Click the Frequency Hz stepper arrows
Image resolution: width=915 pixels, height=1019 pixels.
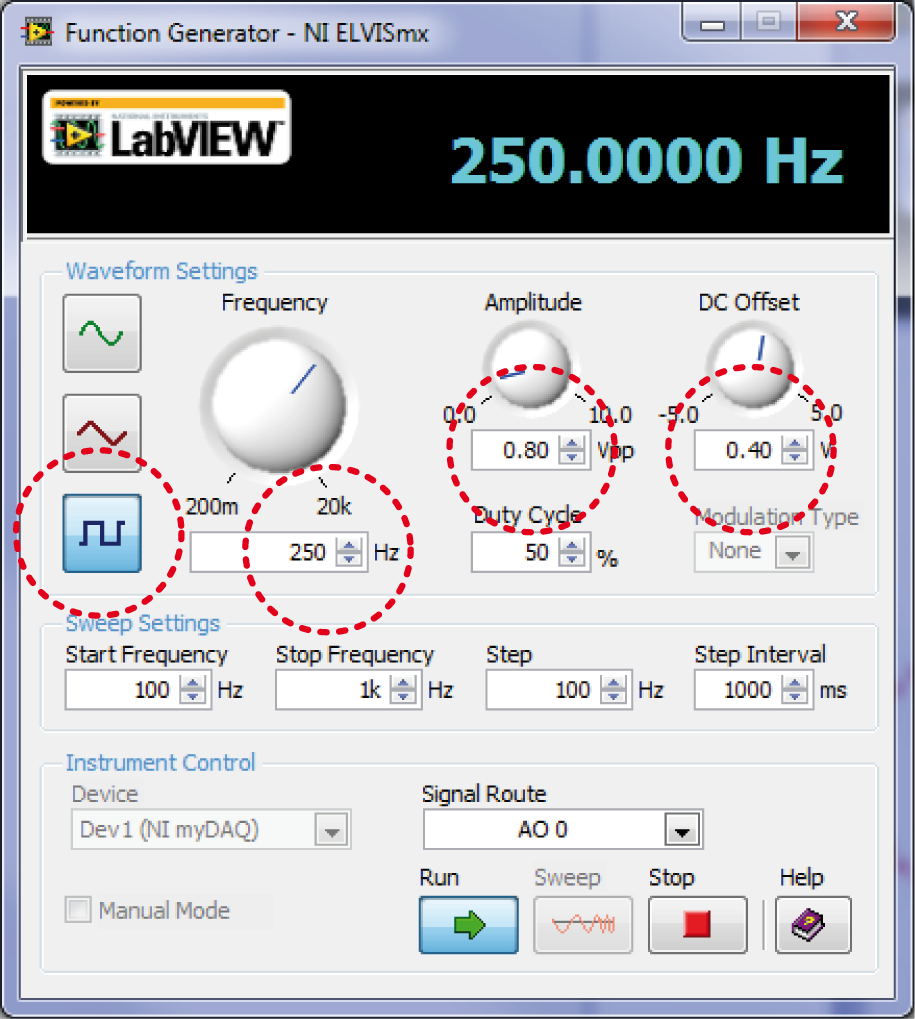point(349,552)
